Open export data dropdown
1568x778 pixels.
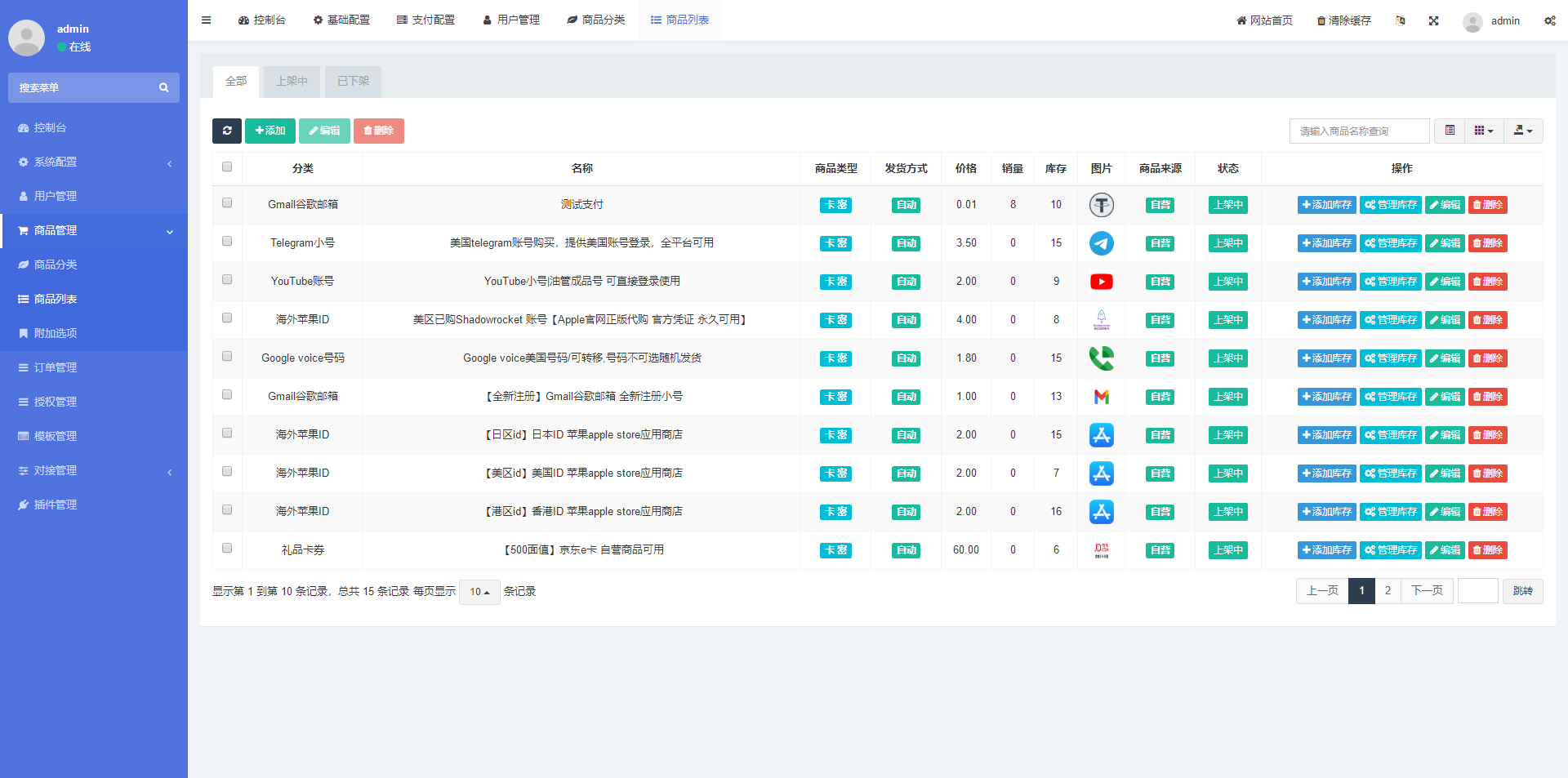pyautogui.click(x=1523, y=131)
